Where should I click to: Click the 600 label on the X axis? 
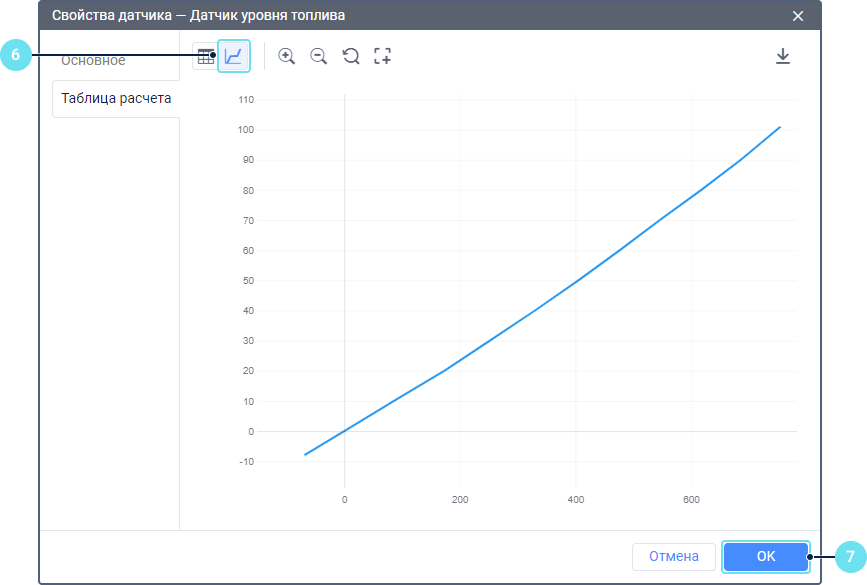click(691, 499)
